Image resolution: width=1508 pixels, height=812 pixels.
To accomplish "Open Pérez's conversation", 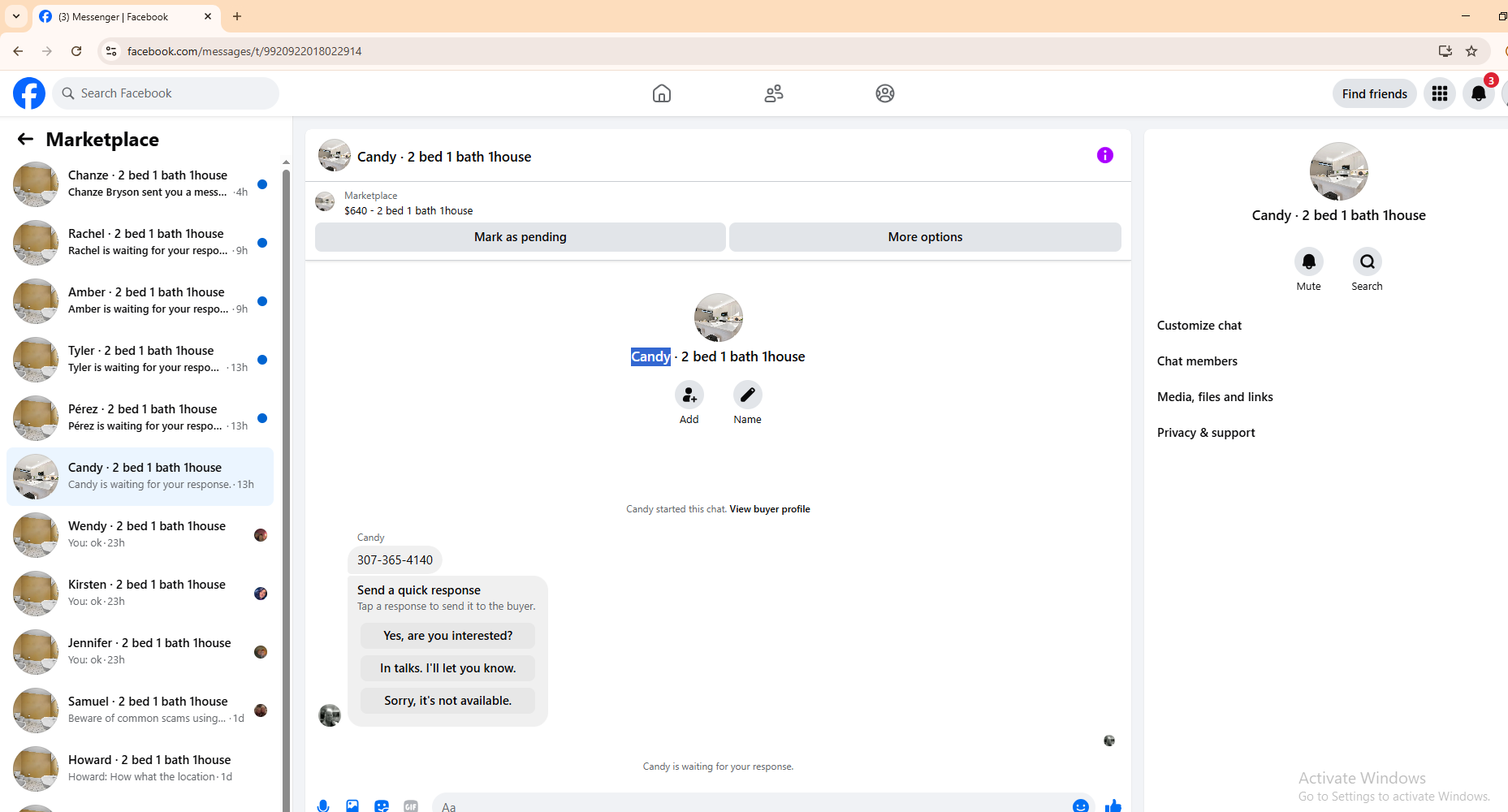I will 140,418.
